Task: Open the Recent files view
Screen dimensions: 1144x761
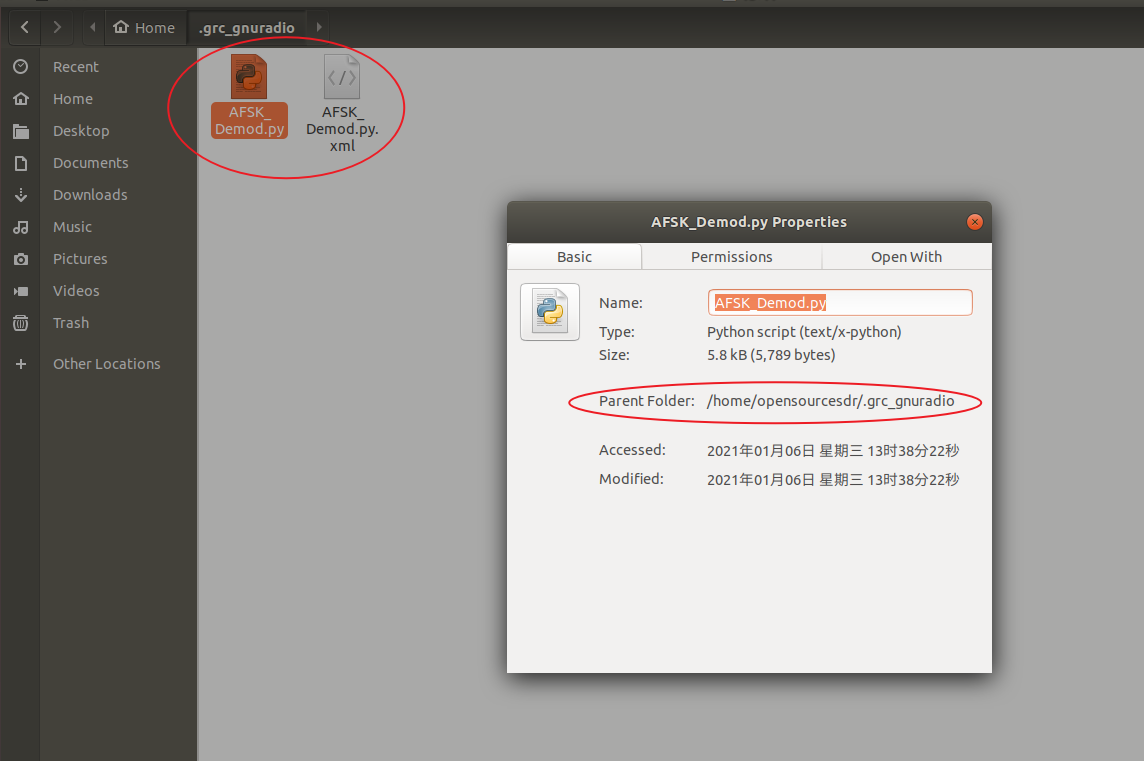Action: click(x=75, y=66)
